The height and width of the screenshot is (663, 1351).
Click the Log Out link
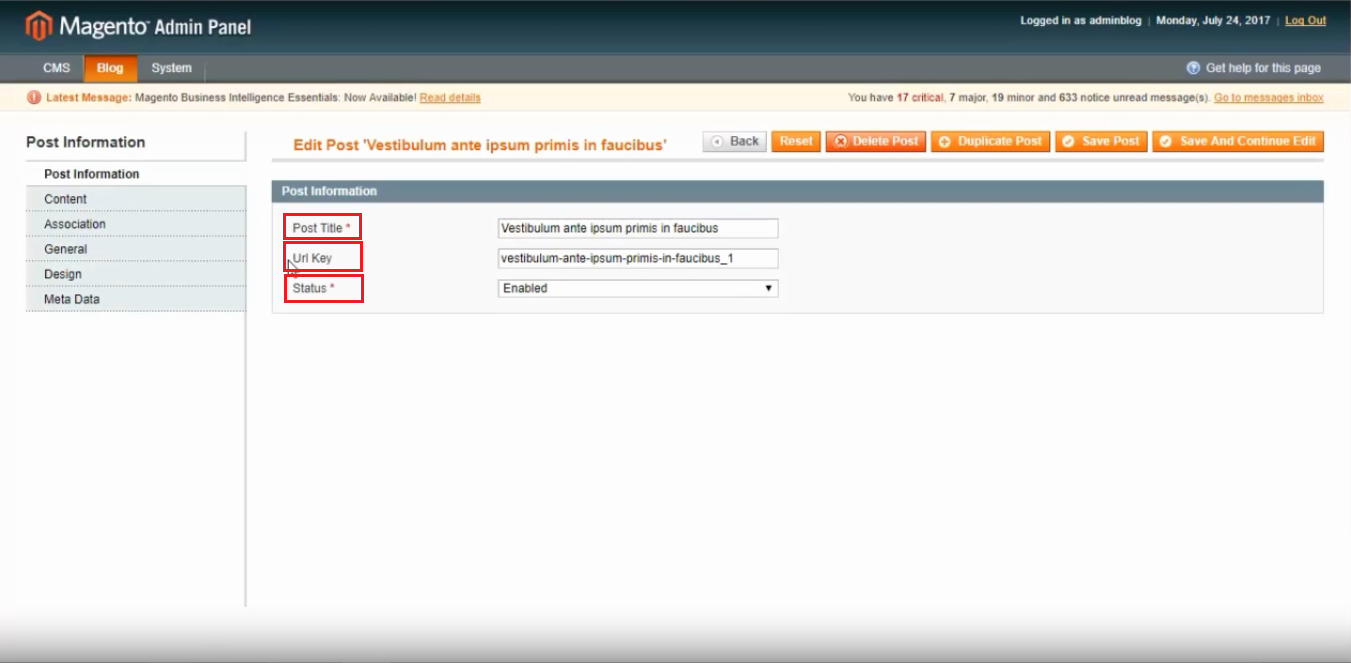tap(1305, 20)
